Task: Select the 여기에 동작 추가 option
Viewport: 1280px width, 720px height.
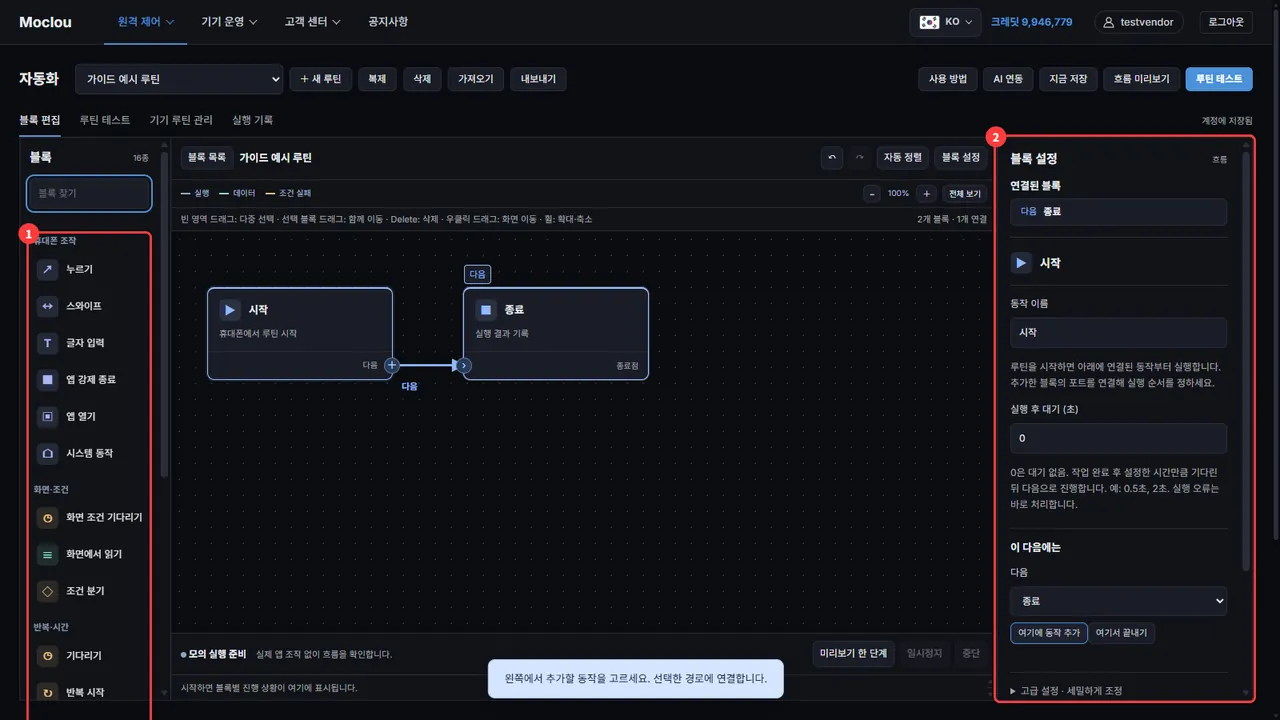Action: [1049, 633]
